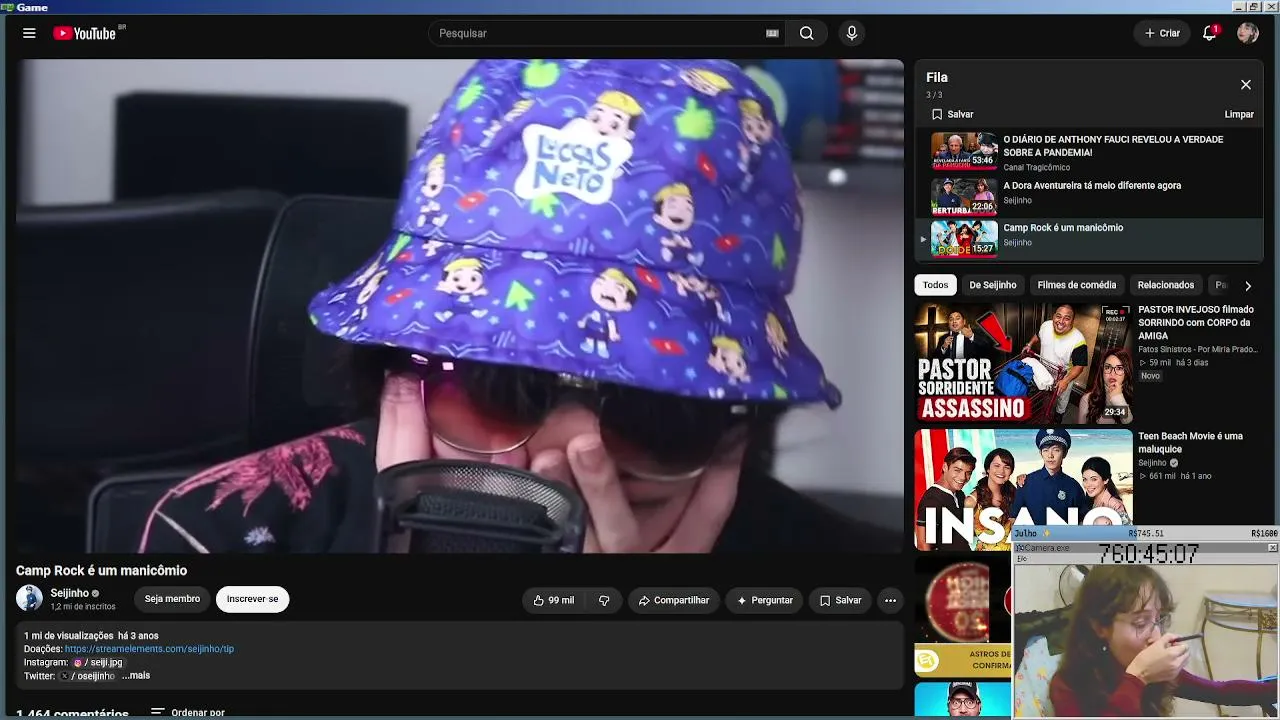This screenshot has height=720, width=1280.
Task: Open 'PASTOR INVEJOSO filmado SORRINDO' video title
Action: click(1196, 323)
